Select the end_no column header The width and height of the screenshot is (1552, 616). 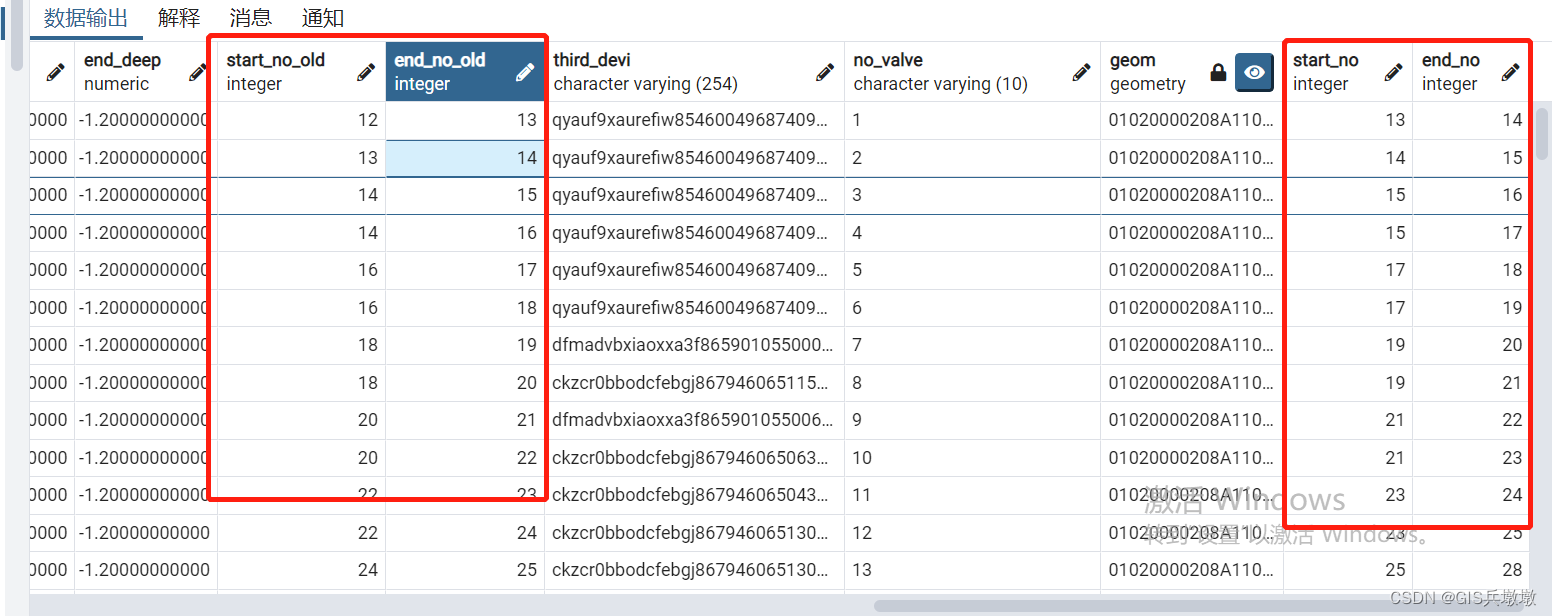point(1450,60)
